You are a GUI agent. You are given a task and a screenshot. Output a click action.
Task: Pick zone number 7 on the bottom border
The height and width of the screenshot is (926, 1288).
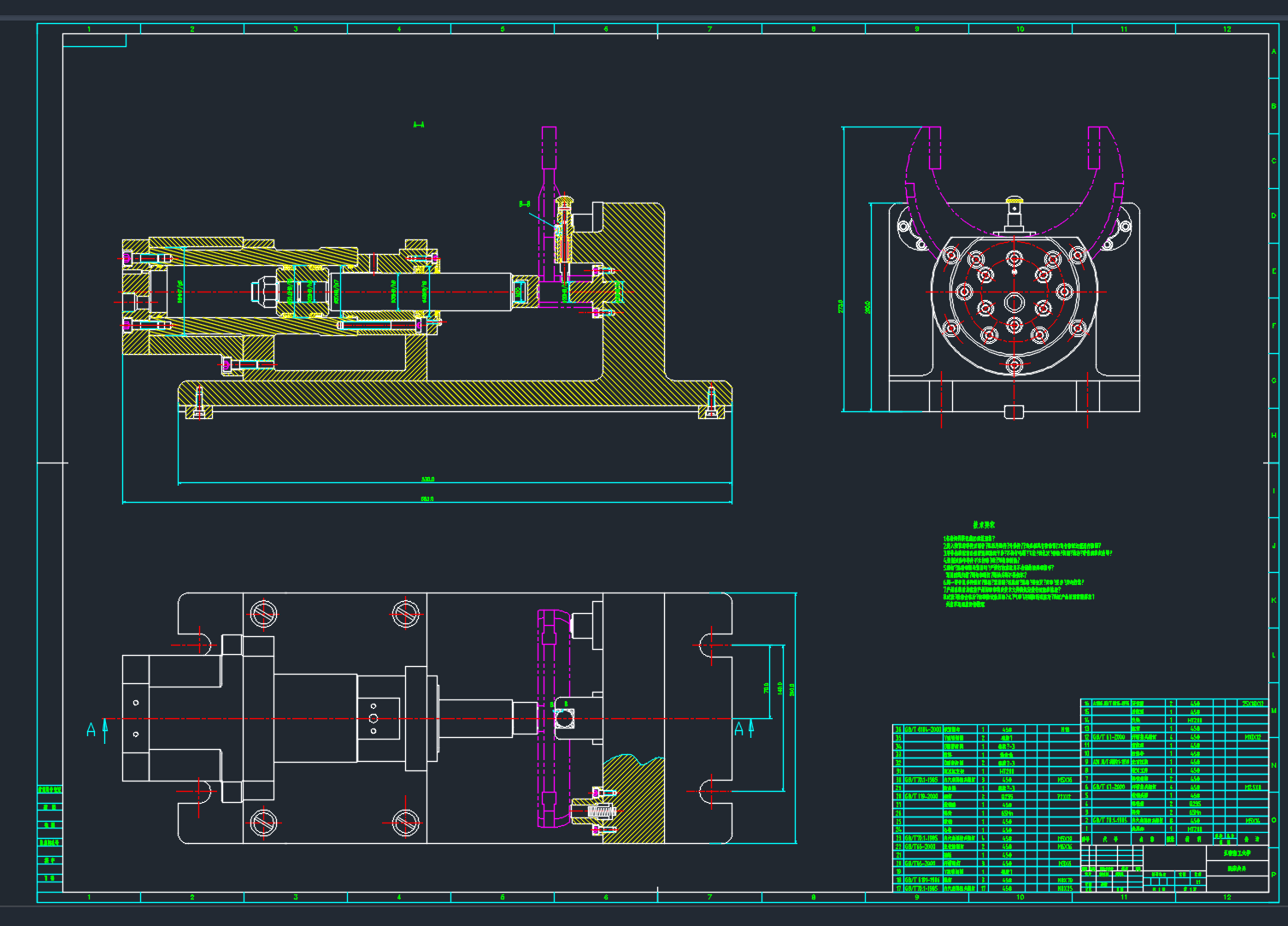click(x=709, y=897)
